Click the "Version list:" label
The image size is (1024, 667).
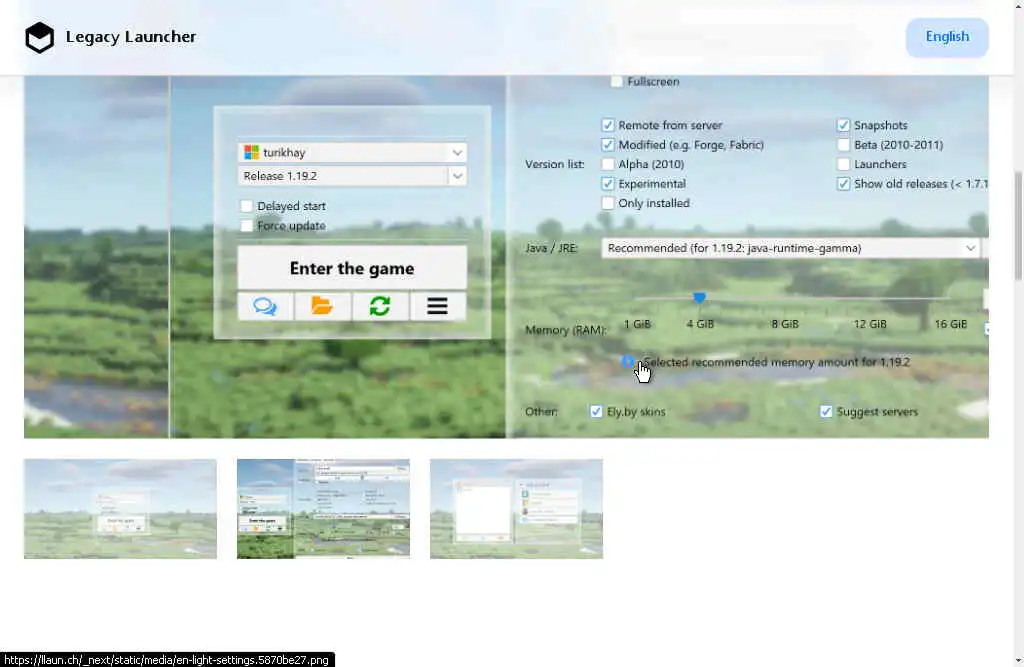click(x=554, y=164)
